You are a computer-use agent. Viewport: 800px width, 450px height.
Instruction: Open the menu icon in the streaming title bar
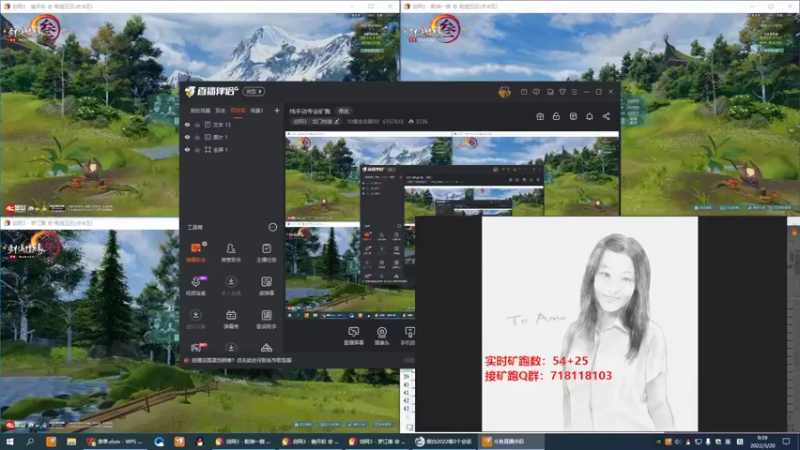(x=574, y=92)
